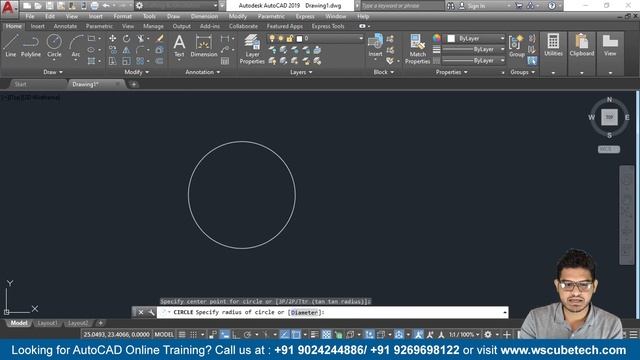The height and width of the screenshot is (360, 640).
Task: Click the Insert block icon
Action: tap(375, 45)
